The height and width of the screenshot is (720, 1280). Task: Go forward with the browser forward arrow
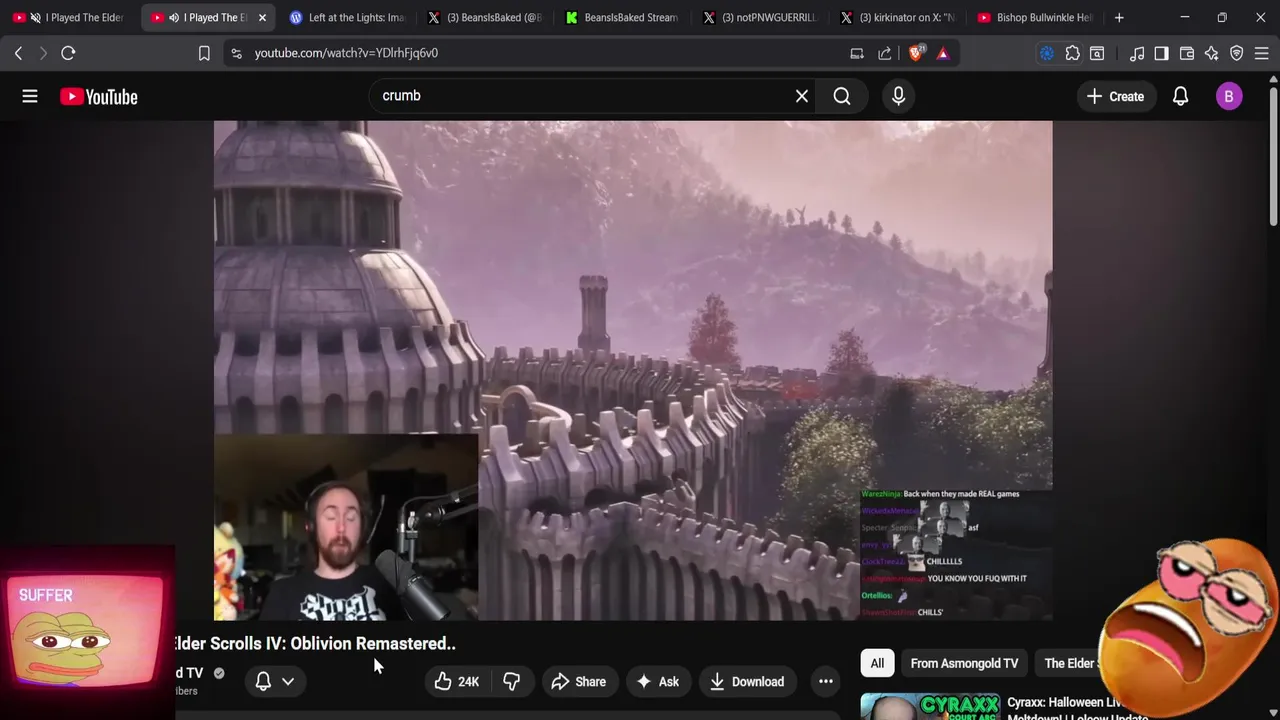43,53
